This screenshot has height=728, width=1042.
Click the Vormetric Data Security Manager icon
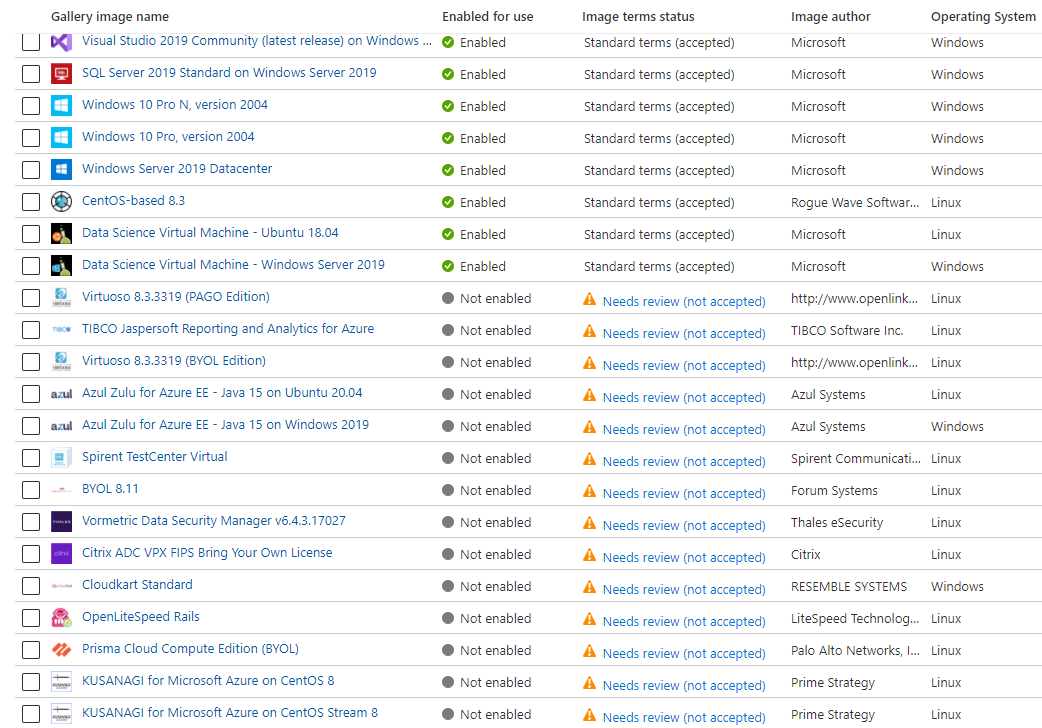[61, 521]
